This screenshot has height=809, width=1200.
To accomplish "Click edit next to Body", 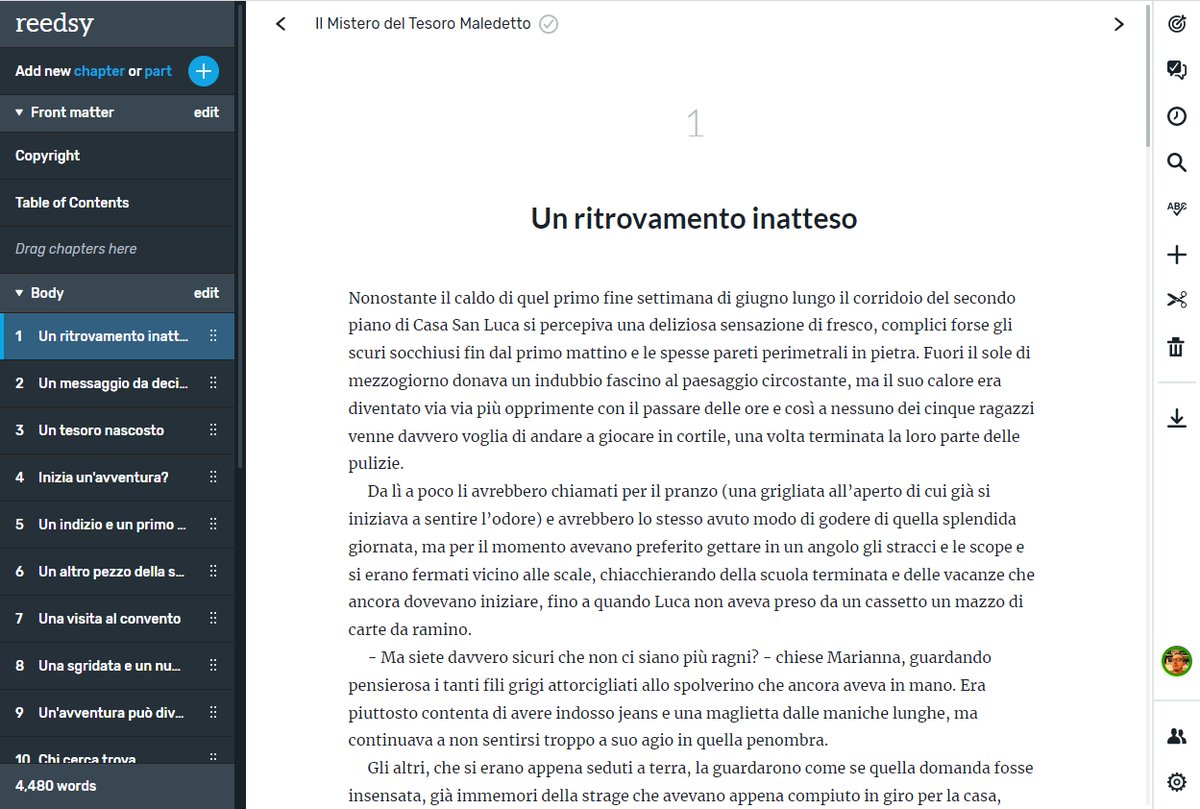I will tap(206, 293).
